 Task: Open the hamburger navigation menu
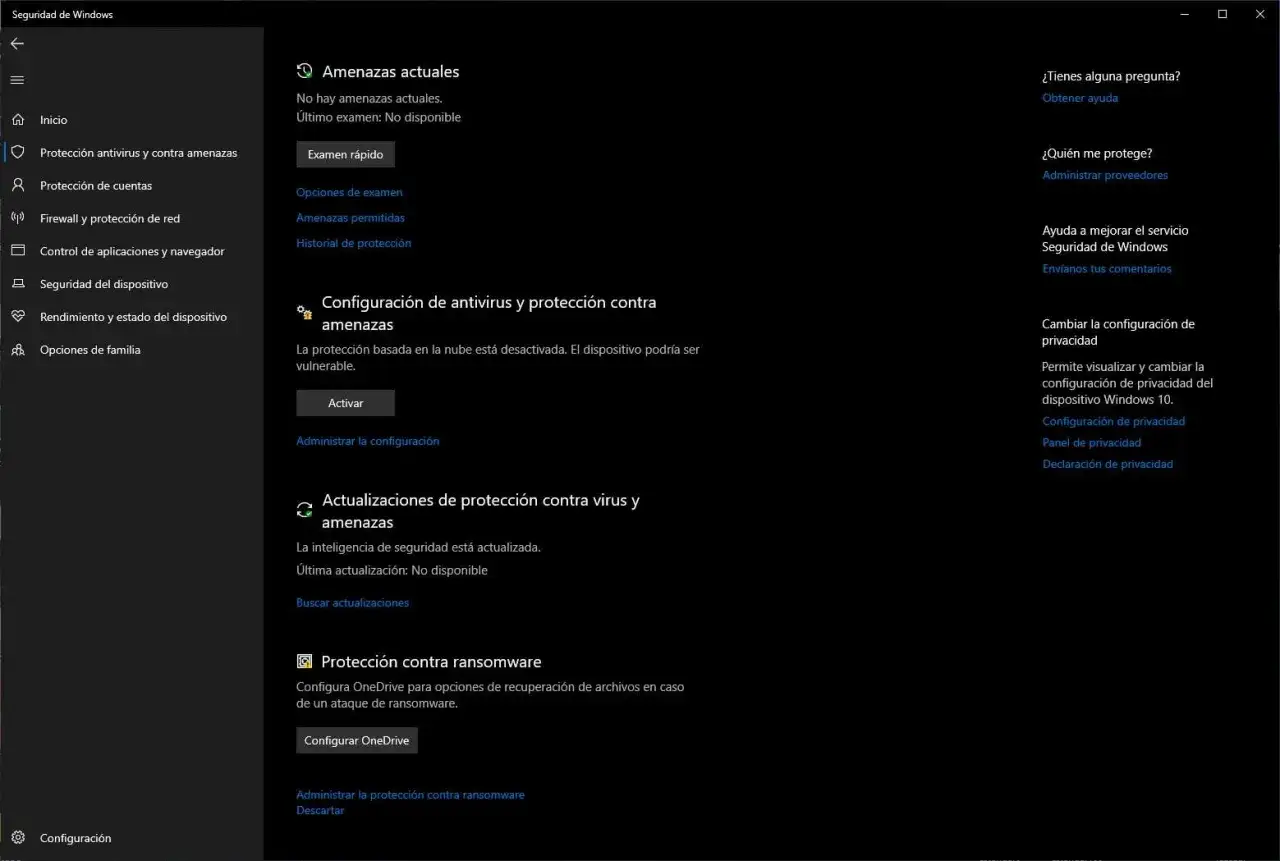[x=17, y=80]
